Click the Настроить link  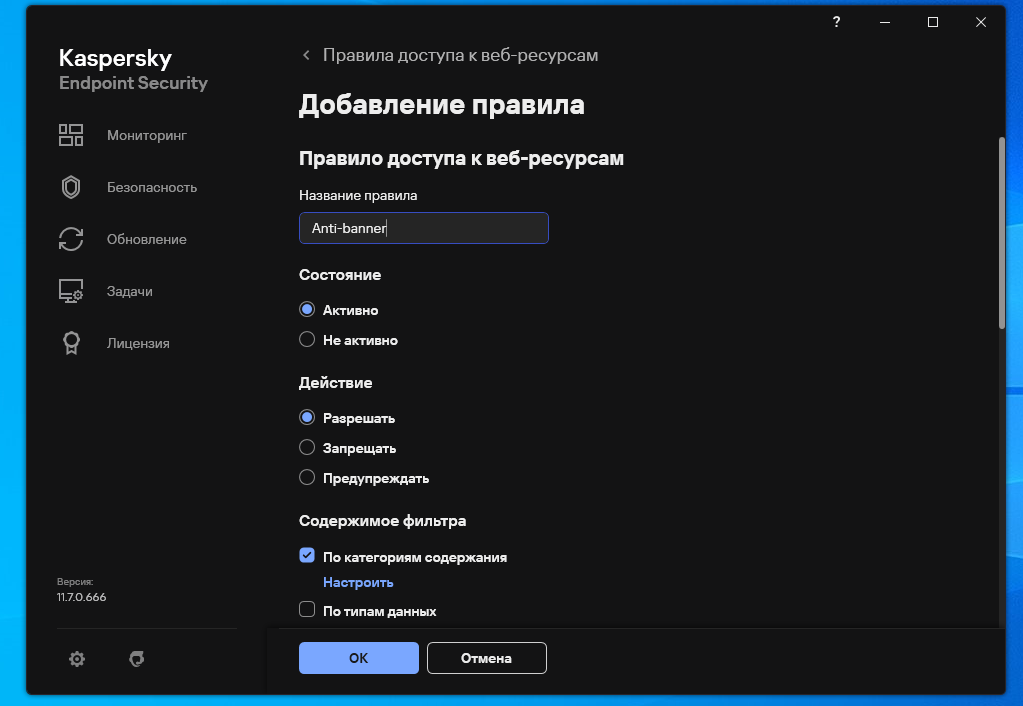click(358, 582)
